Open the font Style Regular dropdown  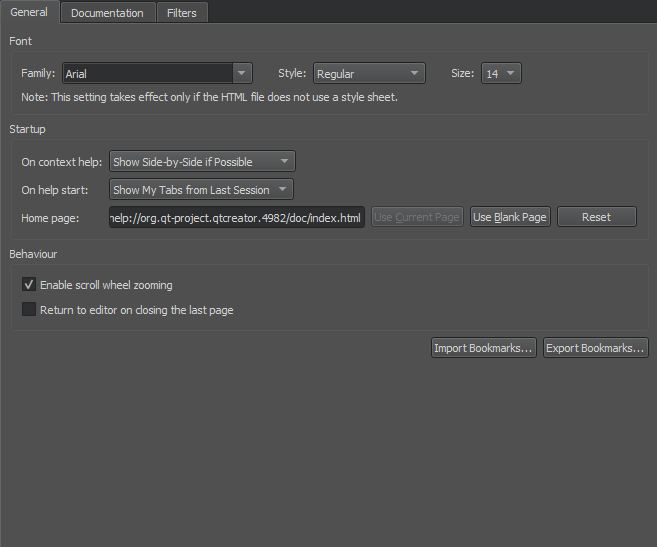click(x=369, y=73)
